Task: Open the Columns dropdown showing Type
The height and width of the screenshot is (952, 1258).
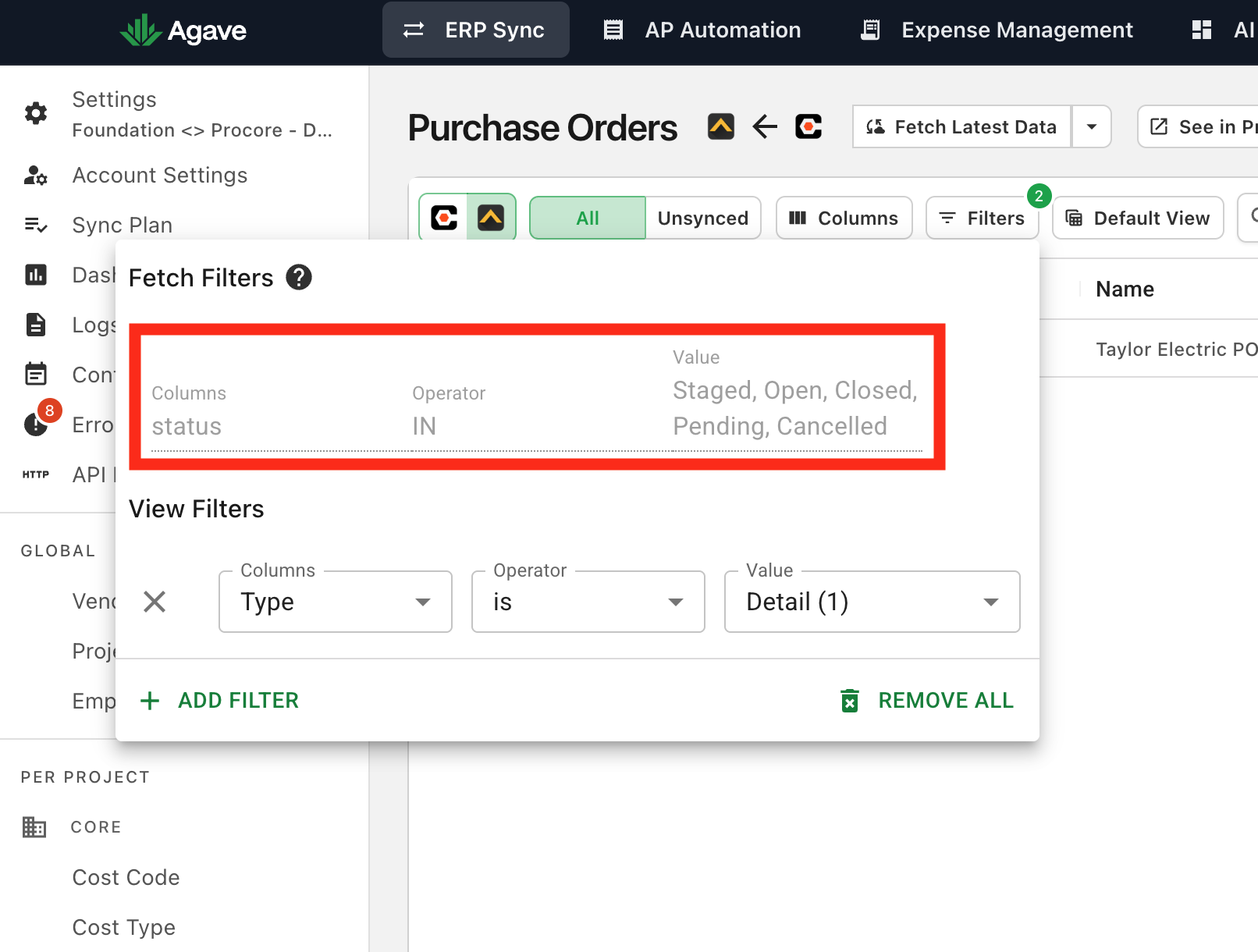Action: [336, 602]
